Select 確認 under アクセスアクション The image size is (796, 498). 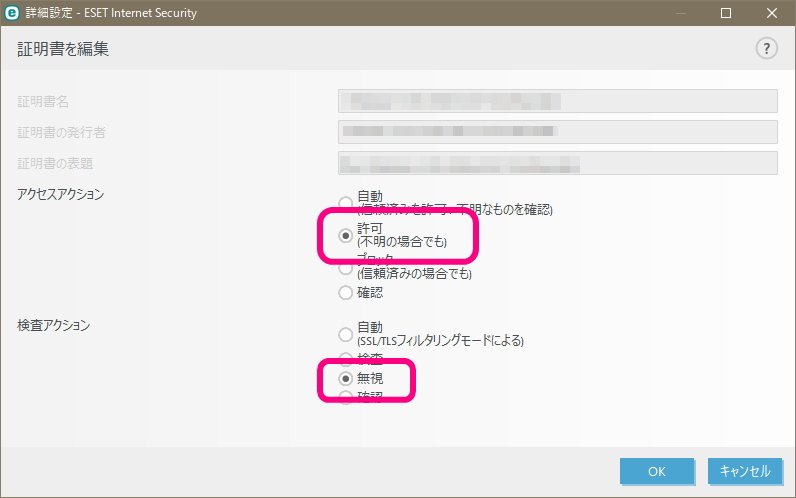(345, 292)
